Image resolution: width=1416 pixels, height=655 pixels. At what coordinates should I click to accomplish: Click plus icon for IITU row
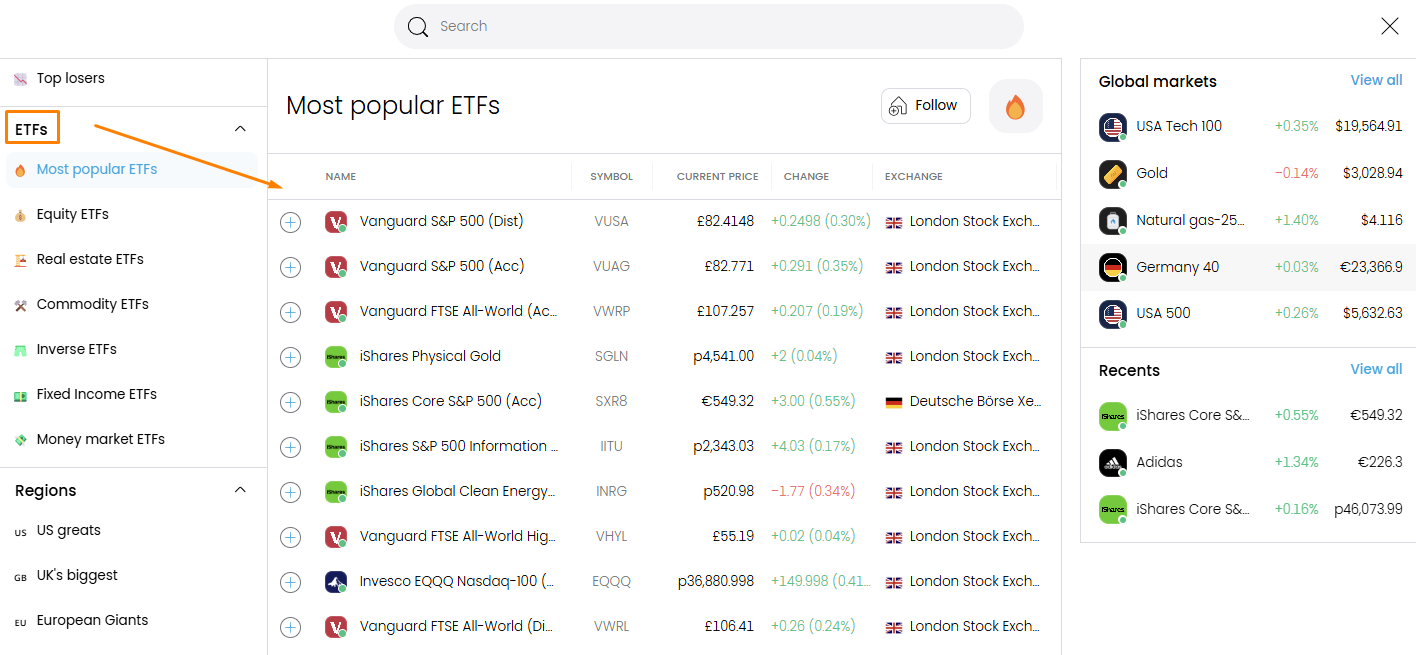(290, 447)
